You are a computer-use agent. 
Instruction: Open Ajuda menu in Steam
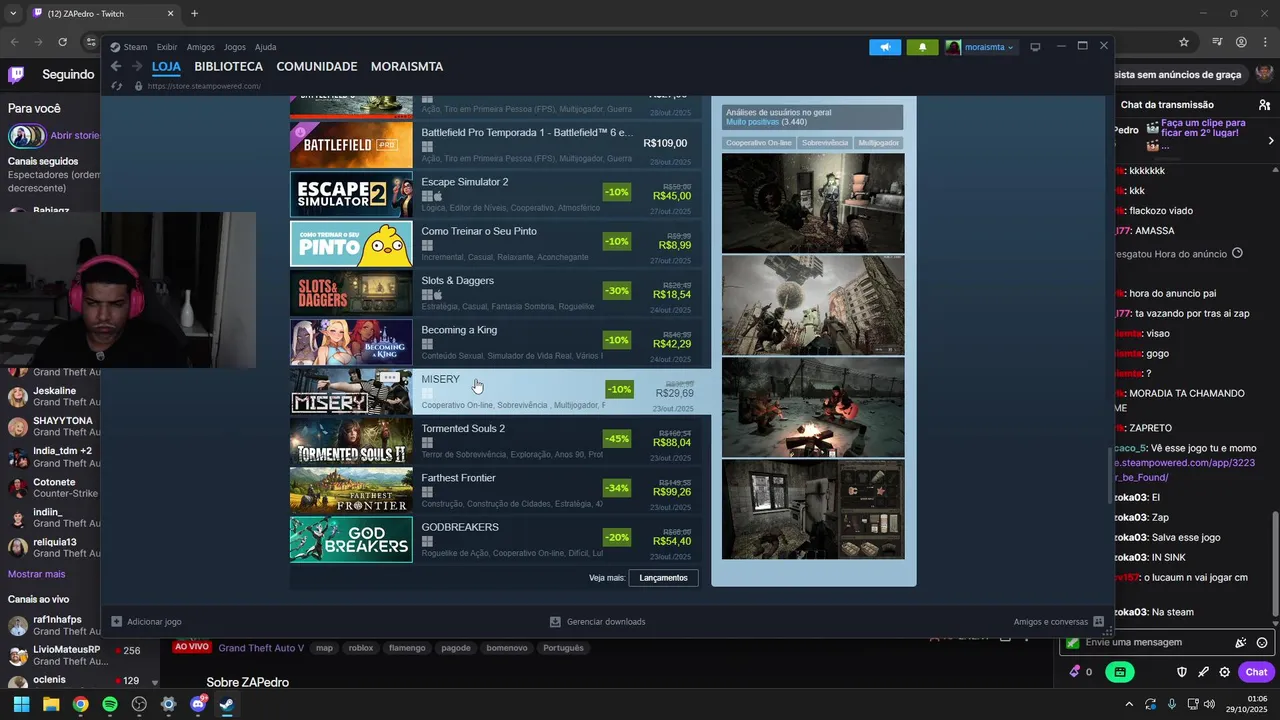point(265,47)
